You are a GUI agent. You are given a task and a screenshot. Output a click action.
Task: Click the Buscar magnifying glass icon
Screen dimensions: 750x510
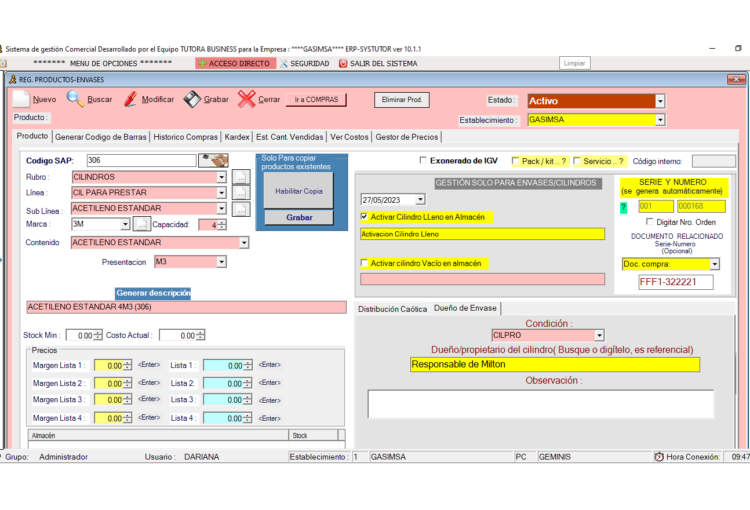75,99
